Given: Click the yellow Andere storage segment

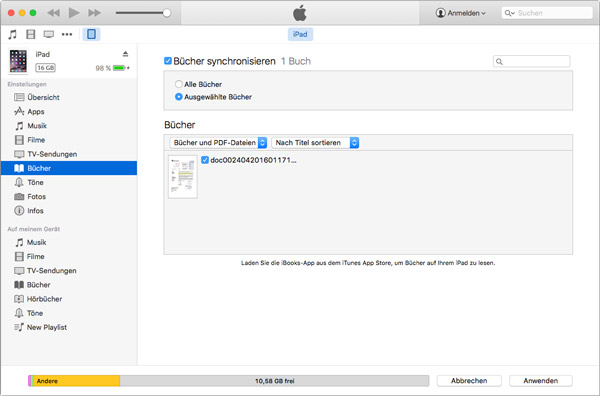Looking at the screenshot, I should 77,381.
